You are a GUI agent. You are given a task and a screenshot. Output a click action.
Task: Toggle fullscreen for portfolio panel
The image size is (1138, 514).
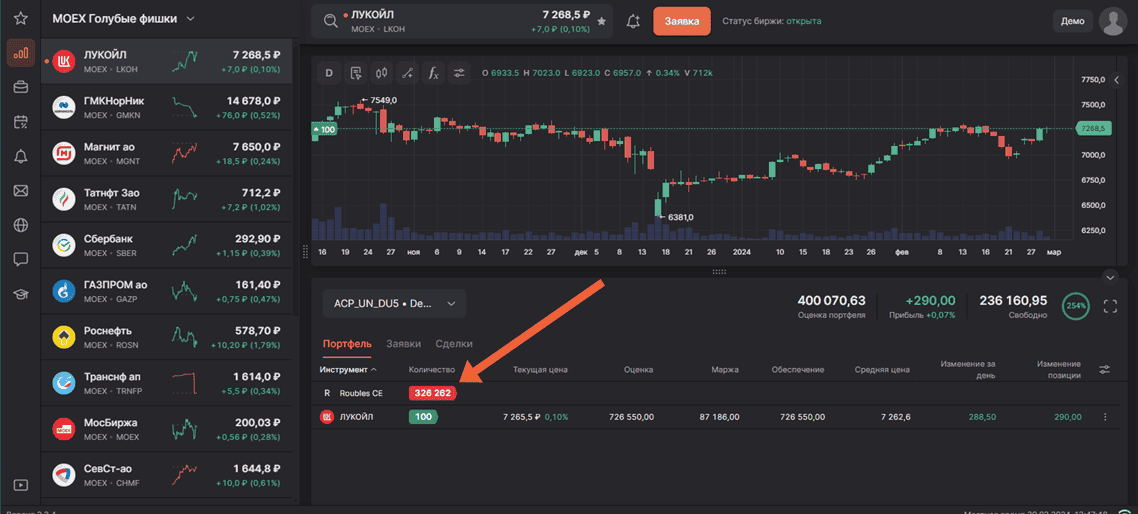1110,306
